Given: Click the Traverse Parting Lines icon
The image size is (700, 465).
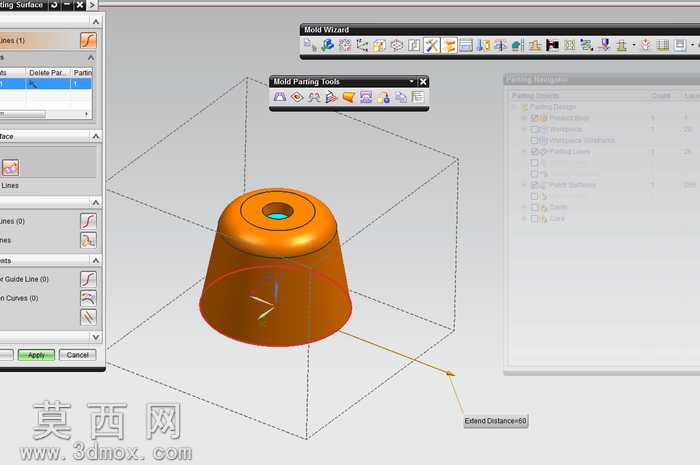Looking at the screenshot, I should click(88, 240).
